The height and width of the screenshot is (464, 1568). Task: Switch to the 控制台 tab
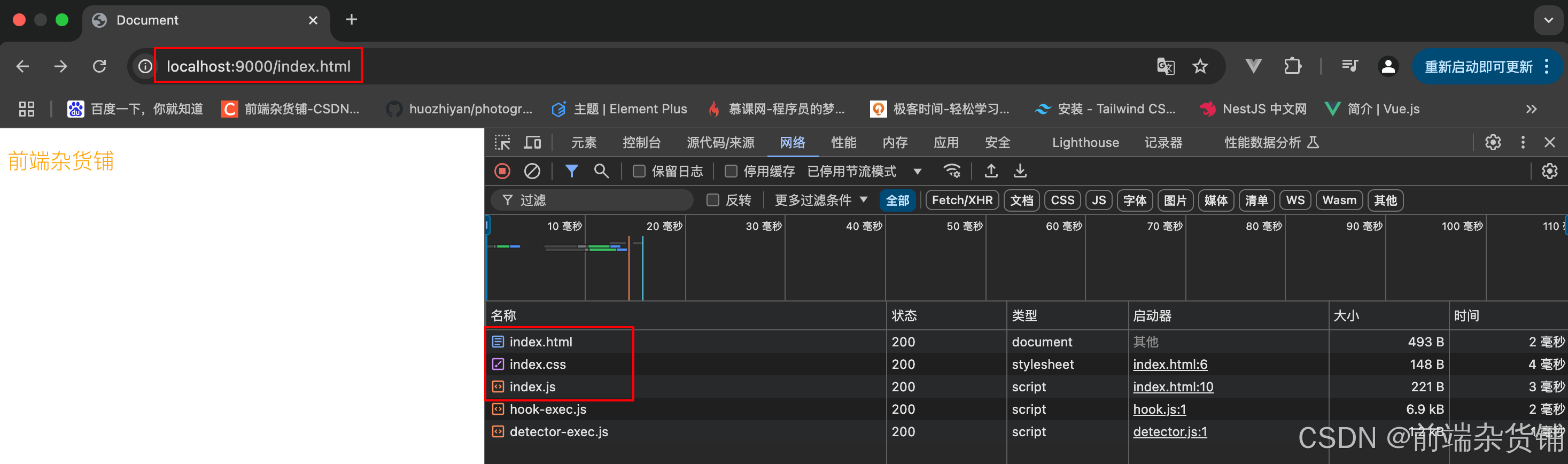coord(641,143)
